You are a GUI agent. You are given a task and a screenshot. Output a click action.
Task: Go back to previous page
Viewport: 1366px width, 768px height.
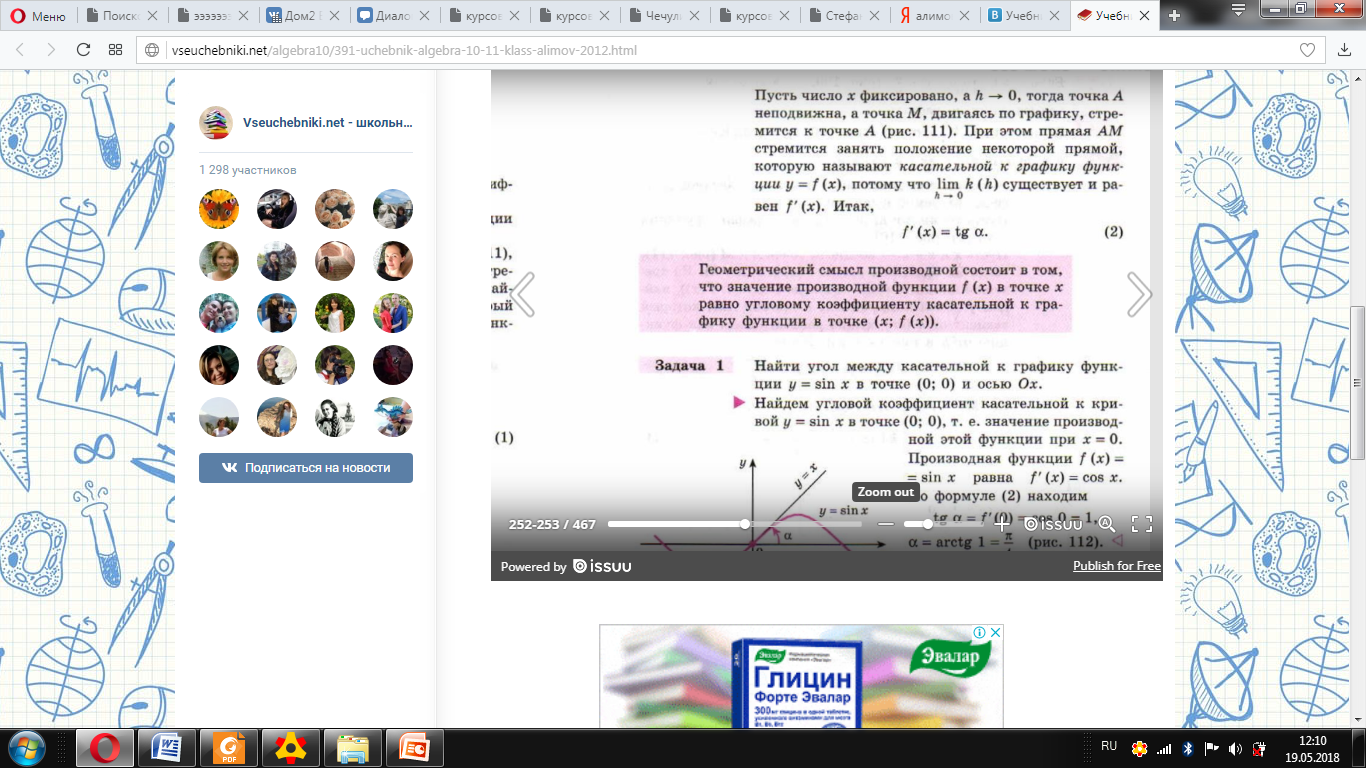pos(22,50)
